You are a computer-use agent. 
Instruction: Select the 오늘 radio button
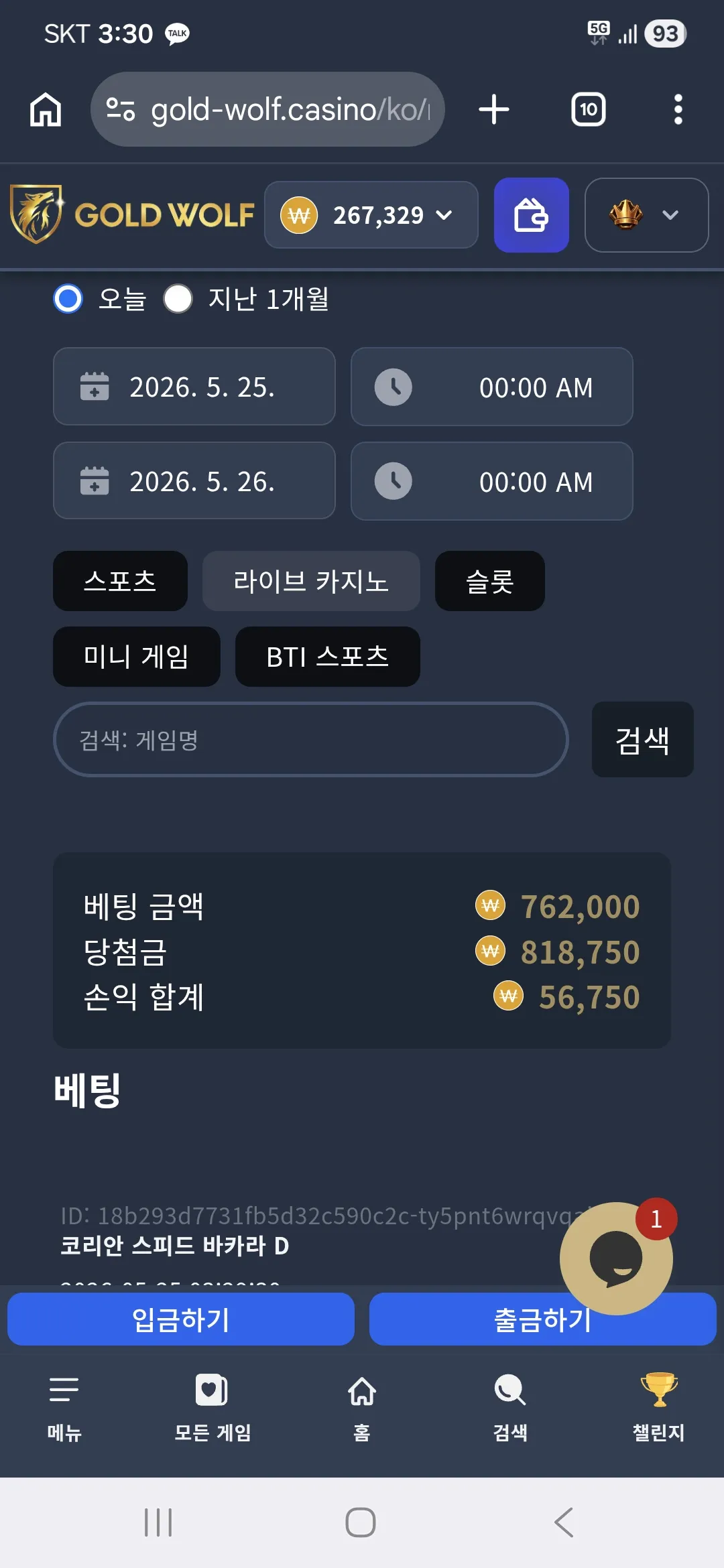pyautogui.click(x=68, y=299)
